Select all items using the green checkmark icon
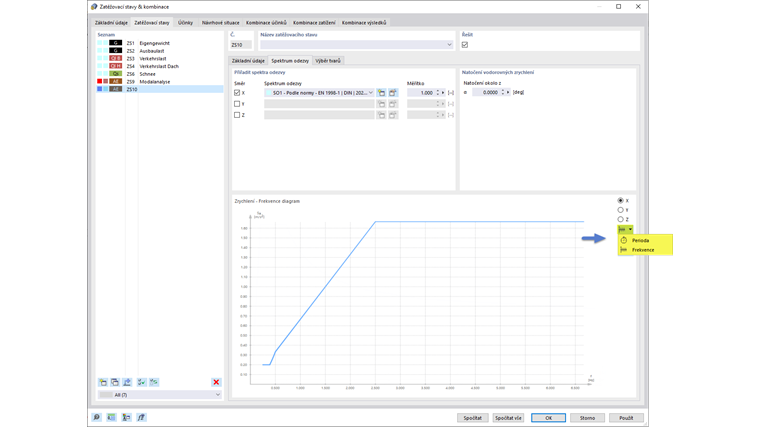 [x=142, y=382]
